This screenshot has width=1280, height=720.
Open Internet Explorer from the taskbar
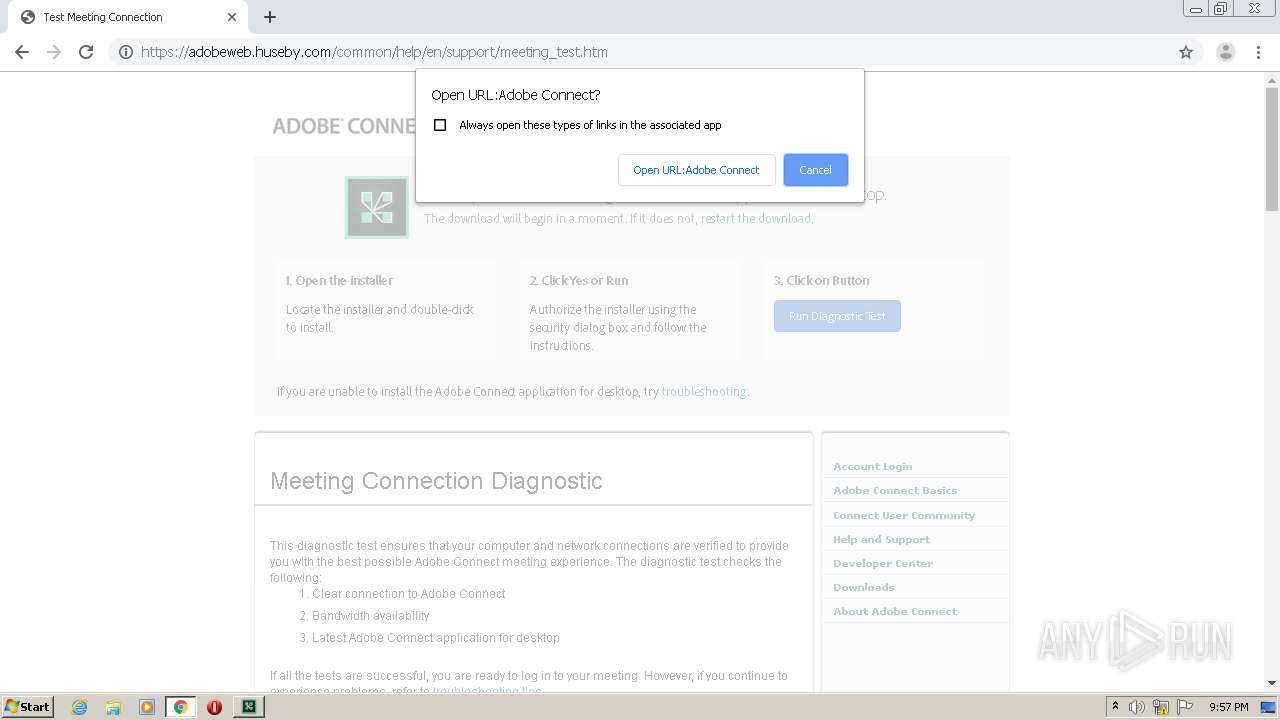click(80, 707)
